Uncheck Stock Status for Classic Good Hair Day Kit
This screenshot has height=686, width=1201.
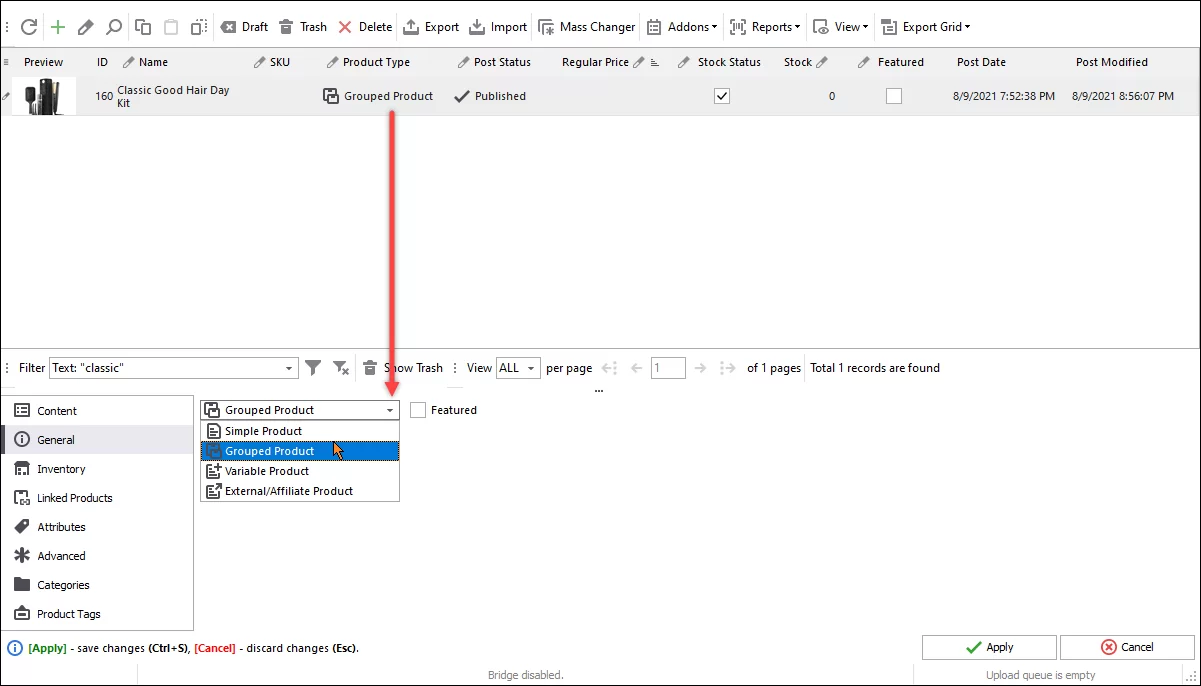[722, 96]
